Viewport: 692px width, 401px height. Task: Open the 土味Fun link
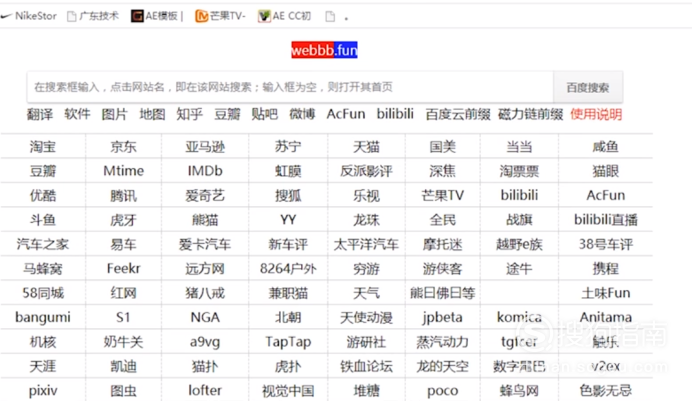[606, 293]
